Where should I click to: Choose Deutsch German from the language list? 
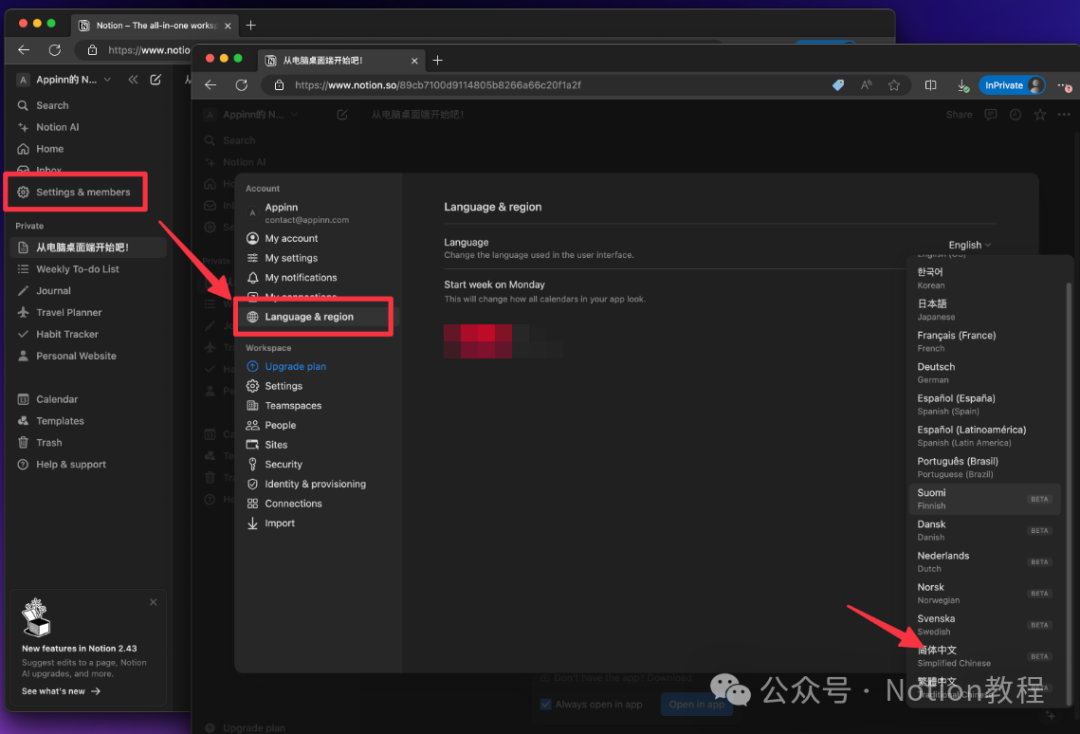(x=984, y=373)
